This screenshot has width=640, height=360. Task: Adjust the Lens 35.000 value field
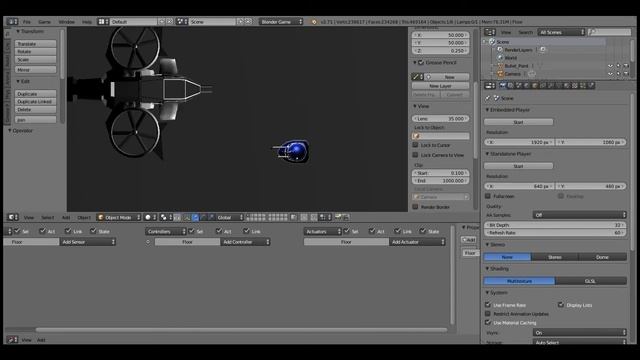(440, 119)
